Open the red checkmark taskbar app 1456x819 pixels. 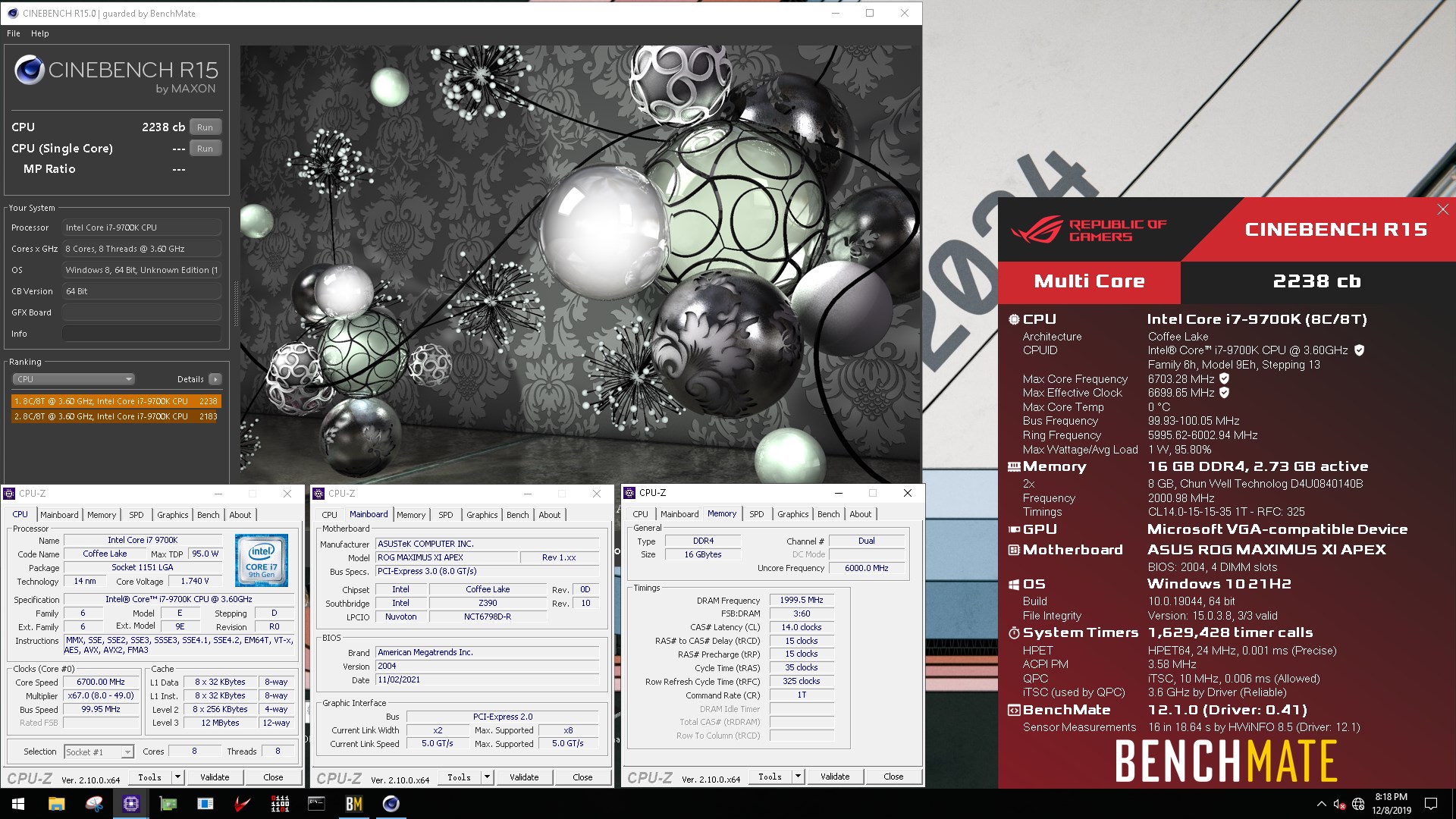[x=243, y=804]
